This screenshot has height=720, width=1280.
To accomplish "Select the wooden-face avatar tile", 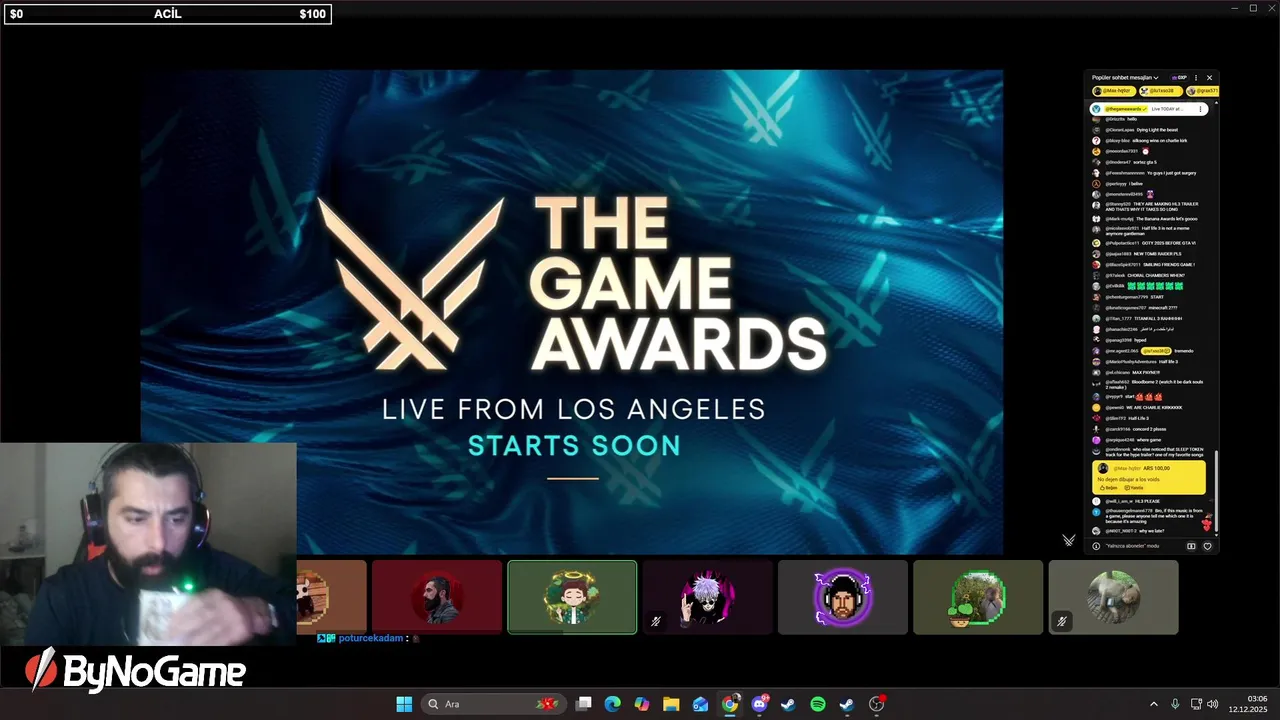I will (332, 597).
